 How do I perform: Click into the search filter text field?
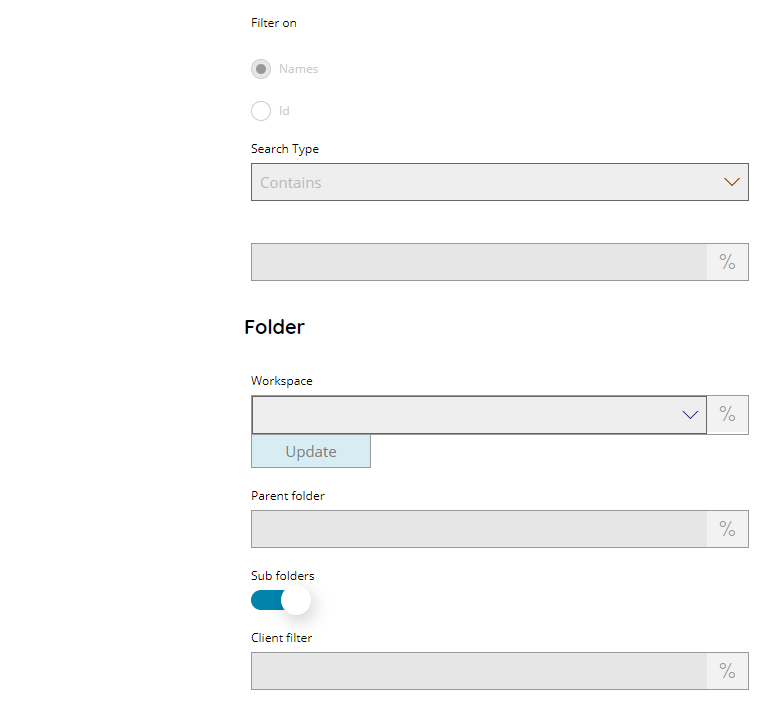point(479,262)
